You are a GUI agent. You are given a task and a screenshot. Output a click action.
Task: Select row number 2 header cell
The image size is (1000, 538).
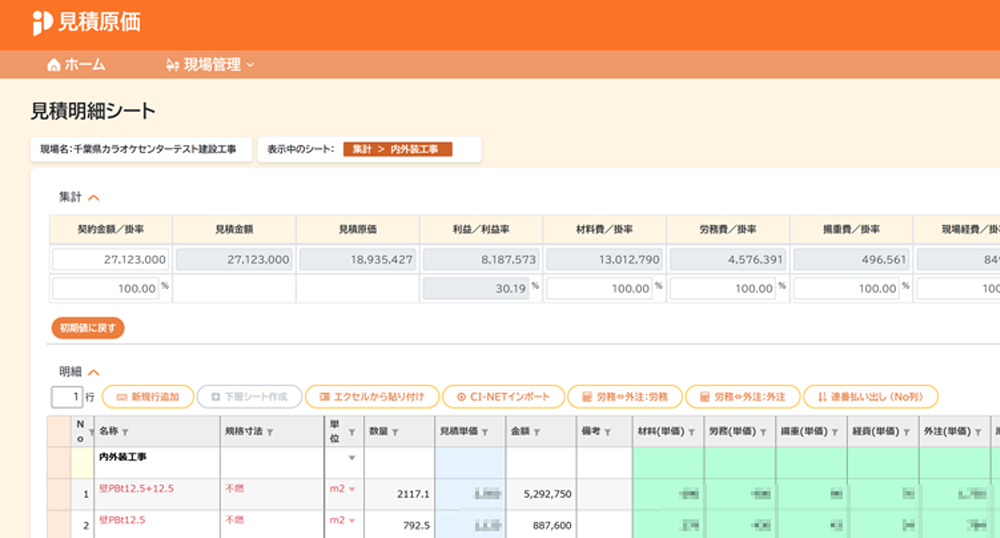tap(82, 525)
